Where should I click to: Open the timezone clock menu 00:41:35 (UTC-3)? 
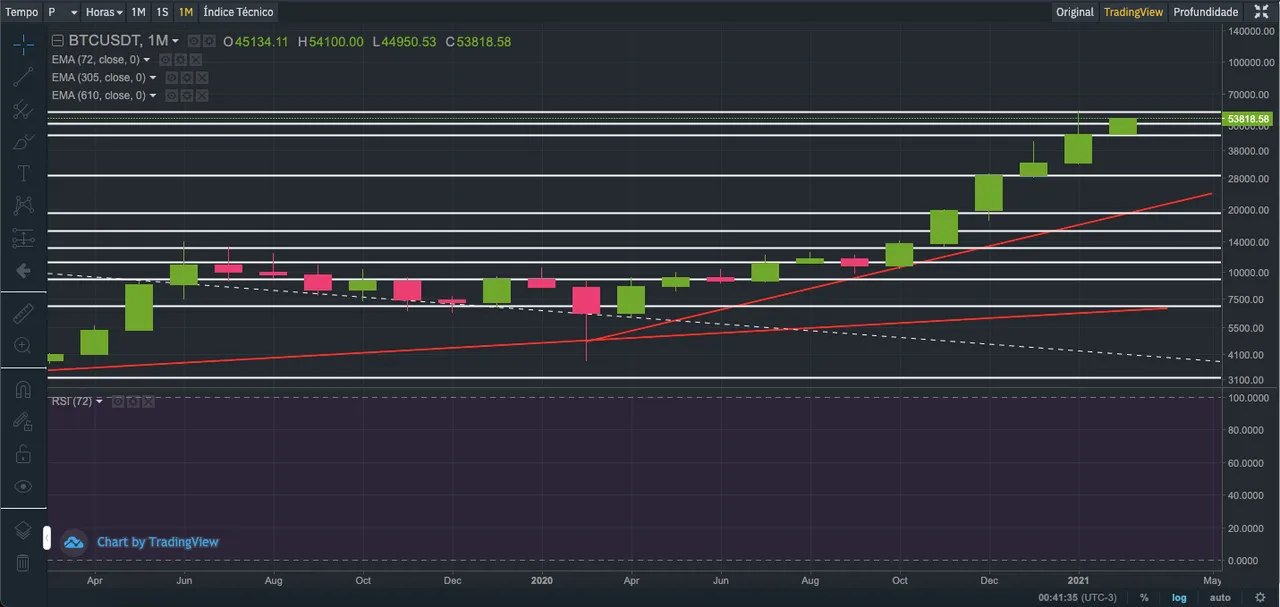point(1077,597)
